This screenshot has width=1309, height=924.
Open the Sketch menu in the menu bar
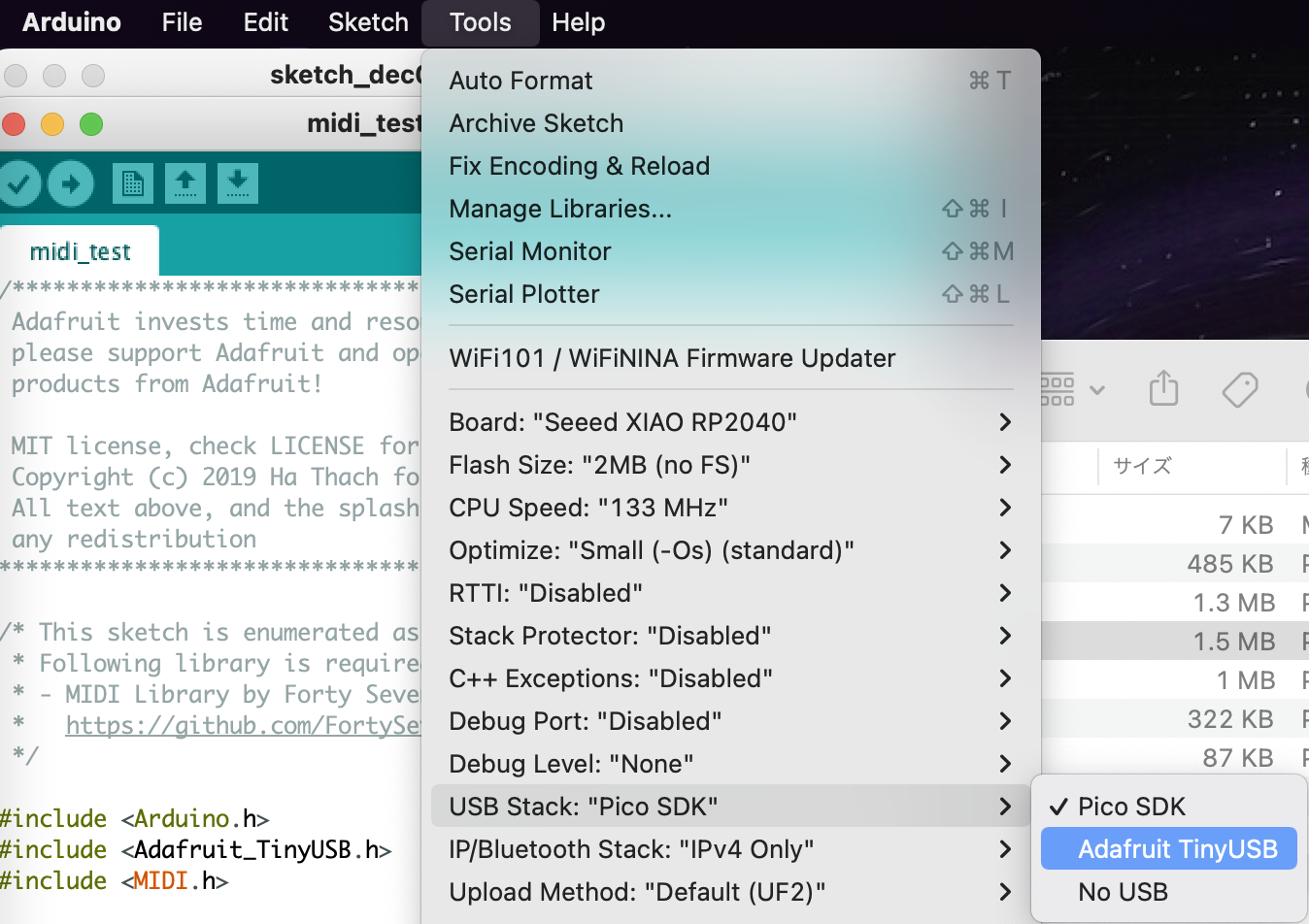367,22
